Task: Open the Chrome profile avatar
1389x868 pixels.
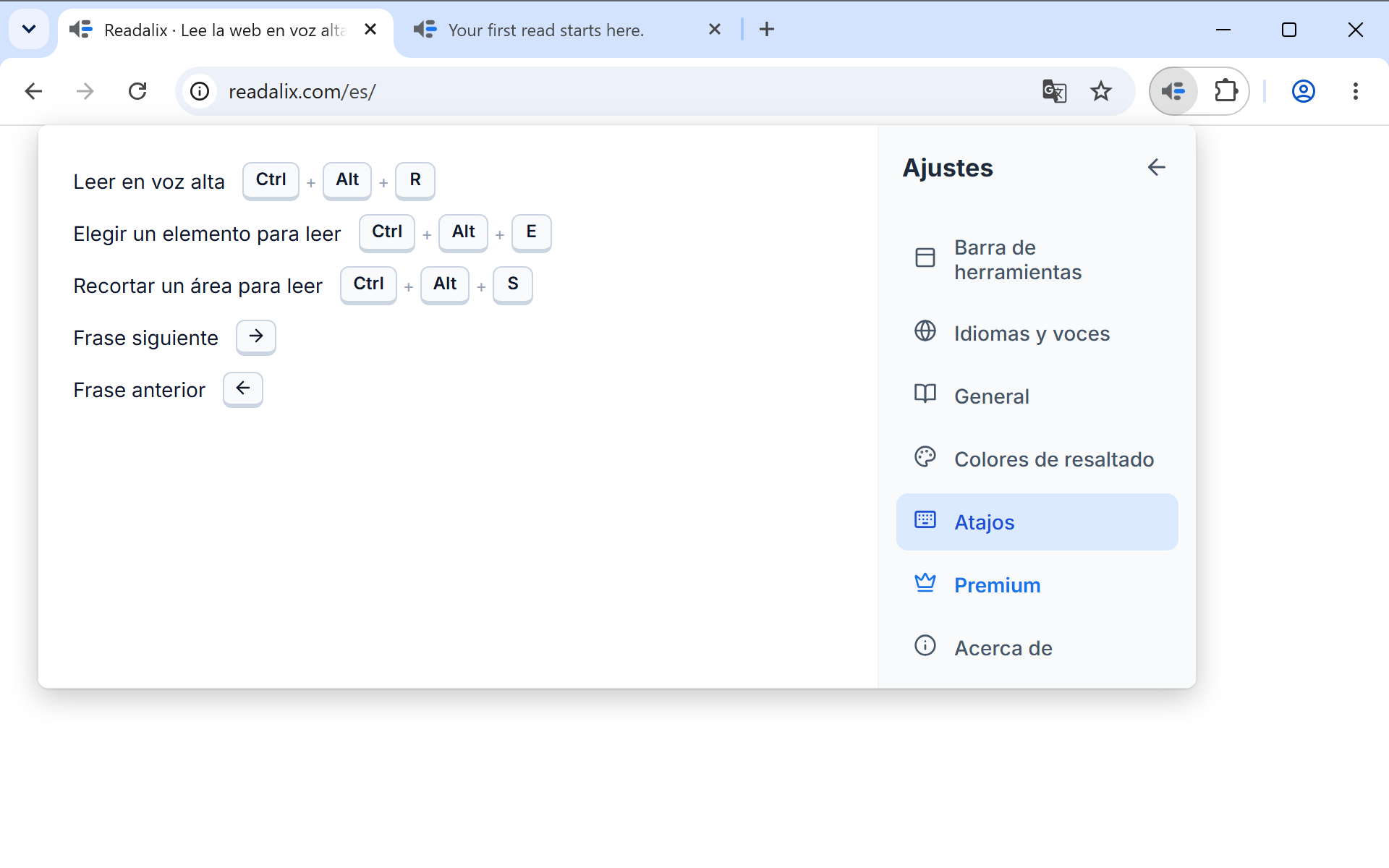Action: coord(1303,91)
